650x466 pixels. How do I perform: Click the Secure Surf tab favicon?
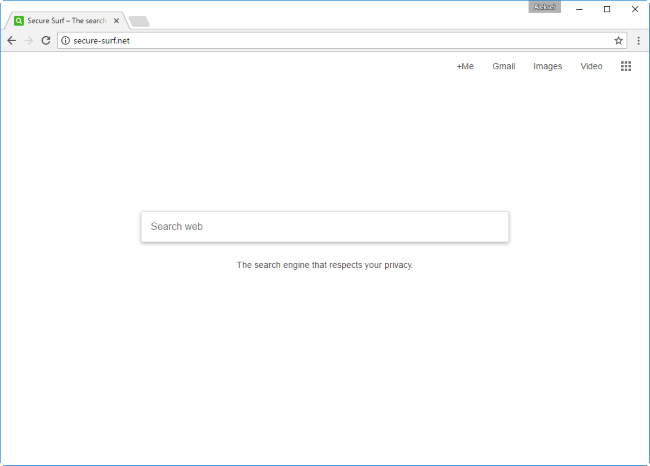tap(19, 20)
